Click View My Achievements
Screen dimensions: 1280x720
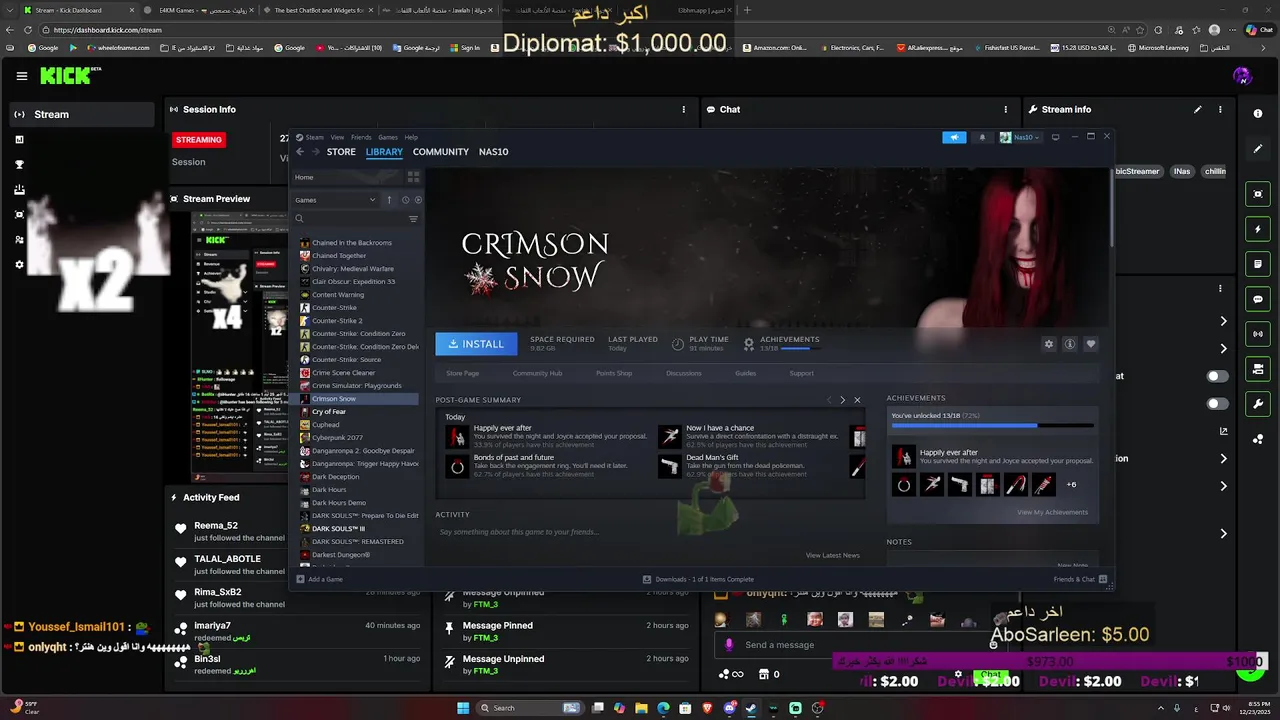coord(1052,512)
